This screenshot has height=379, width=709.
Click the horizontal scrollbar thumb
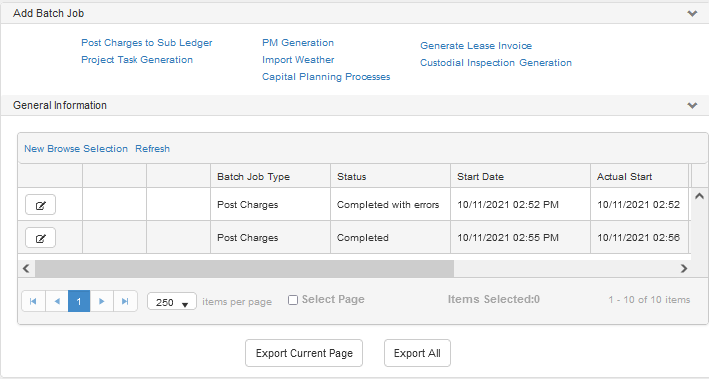[x=244, y=269]
